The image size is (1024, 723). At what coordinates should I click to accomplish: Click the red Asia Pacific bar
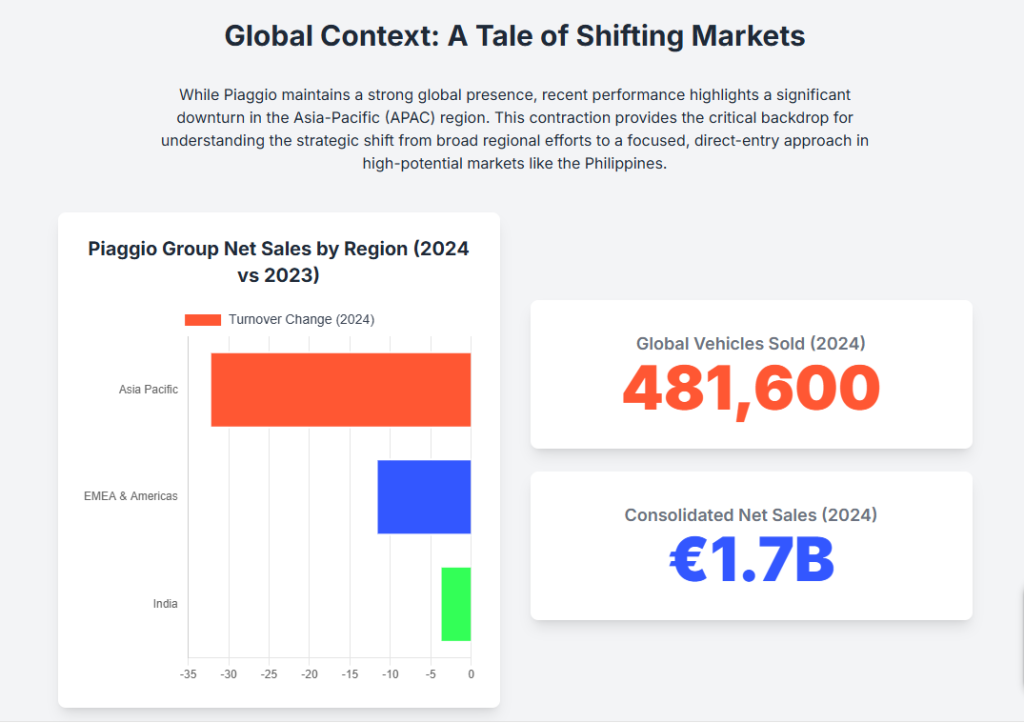[x=340, y=390]
